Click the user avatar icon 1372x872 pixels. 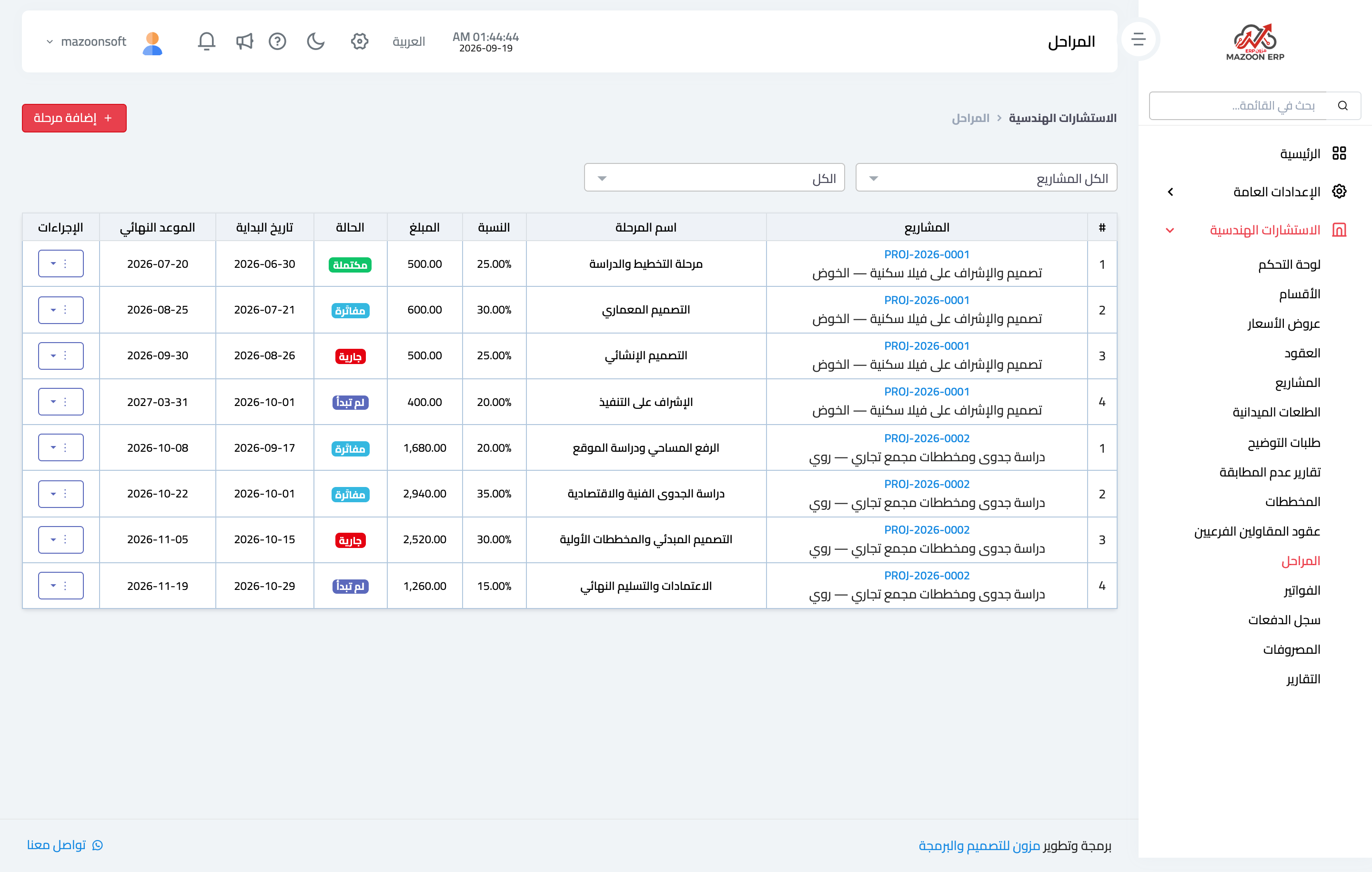pos(152,43)
